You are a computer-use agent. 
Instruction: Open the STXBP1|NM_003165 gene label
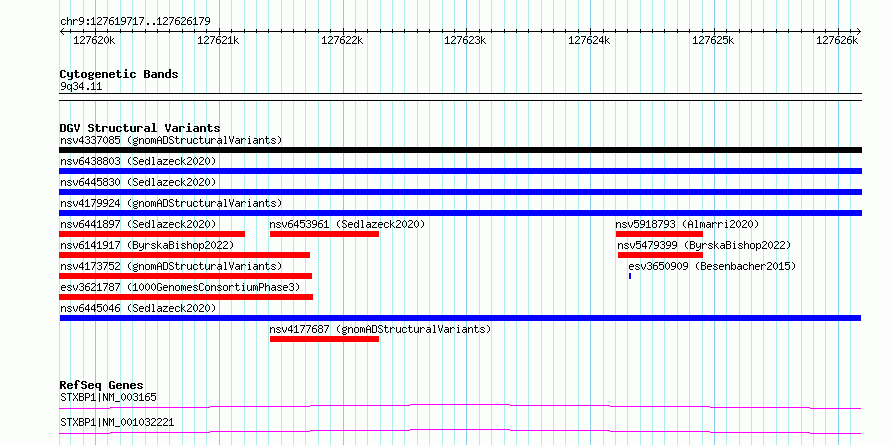click(108, 397)
